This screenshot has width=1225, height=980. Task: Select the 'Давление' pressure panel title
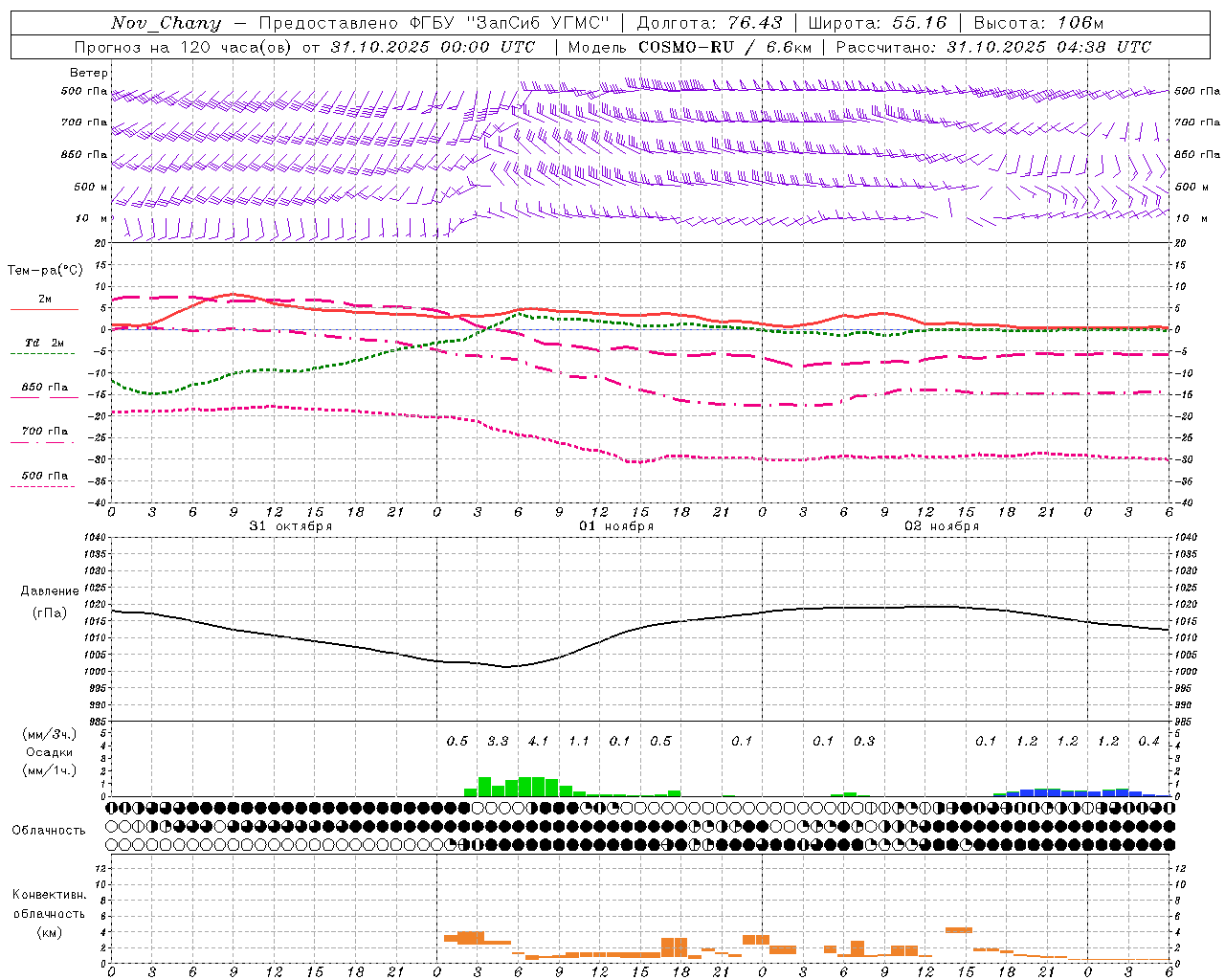pos(50,591)
